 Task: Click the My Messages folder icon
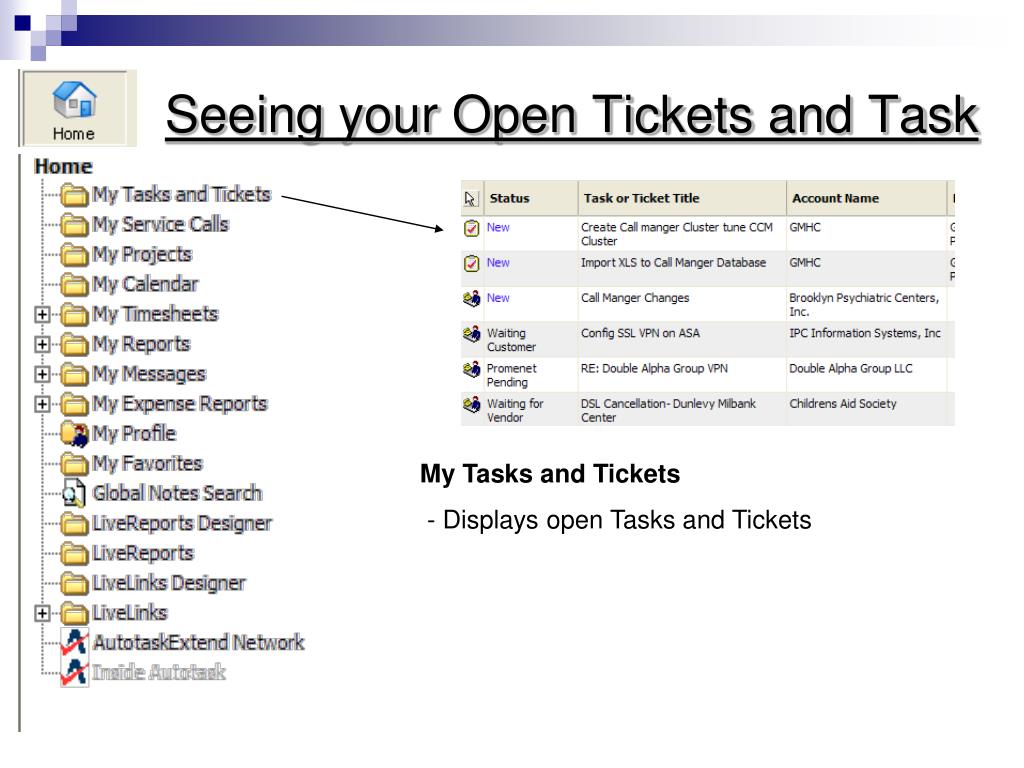pyautogui.click(x=74, y=374)
